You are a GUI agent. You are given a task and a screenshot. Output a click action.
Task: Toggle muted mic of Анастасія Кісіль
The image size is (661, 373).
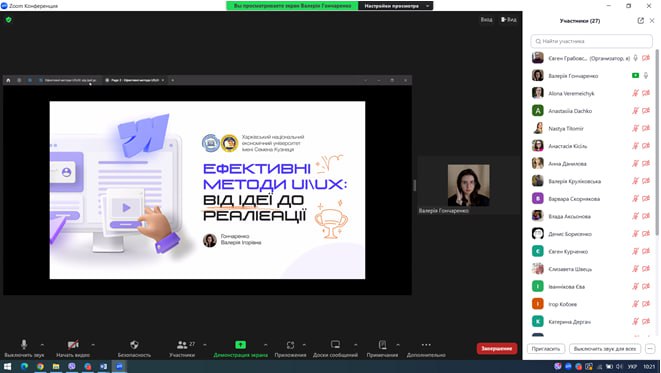[636, 146]
